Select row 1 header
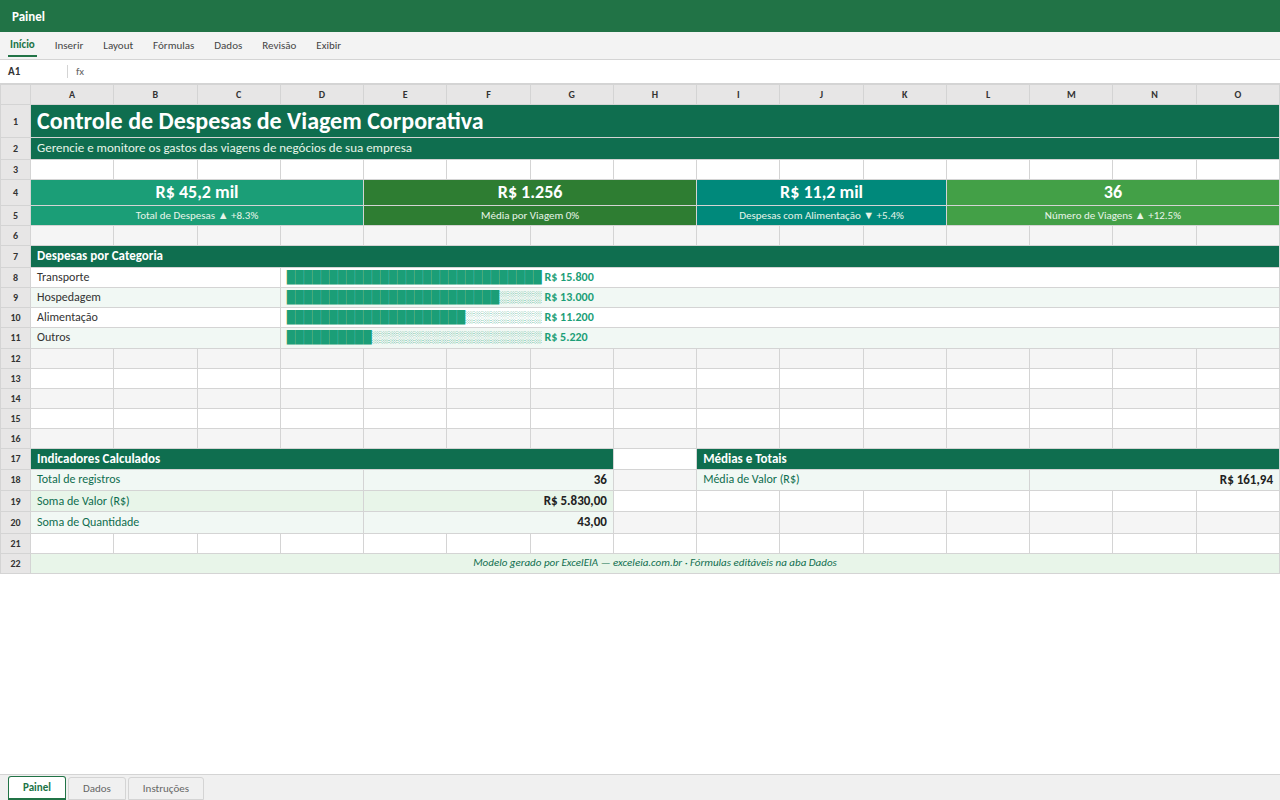This screenshot has width=1280, height=800. click(x=15, y=121)
